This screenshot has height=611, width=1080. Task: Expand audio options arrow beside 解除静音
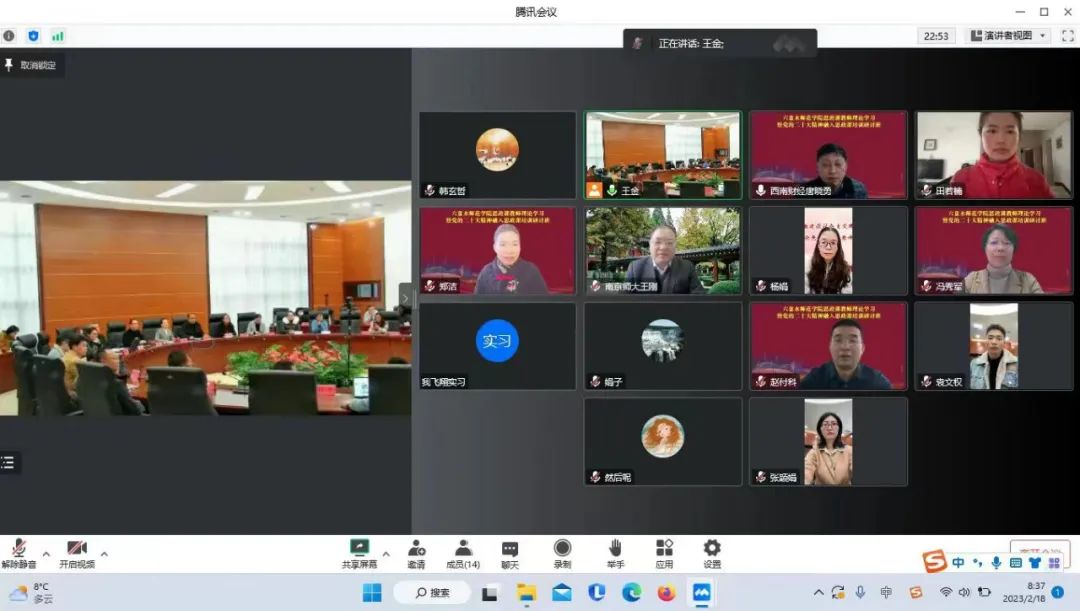45,553
